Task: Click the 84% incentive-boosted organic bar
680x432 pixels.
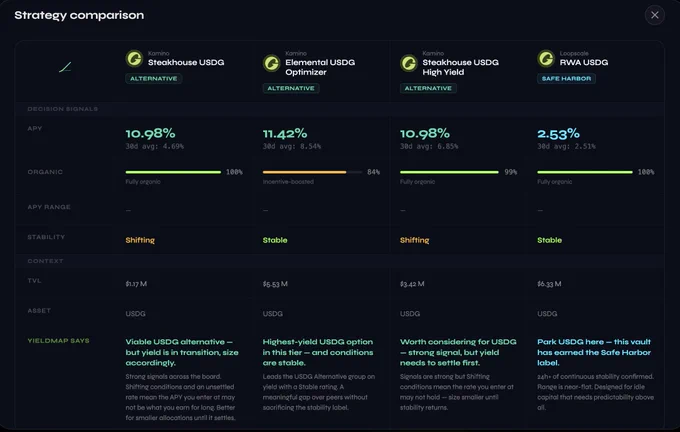Action: click(312, 172)
